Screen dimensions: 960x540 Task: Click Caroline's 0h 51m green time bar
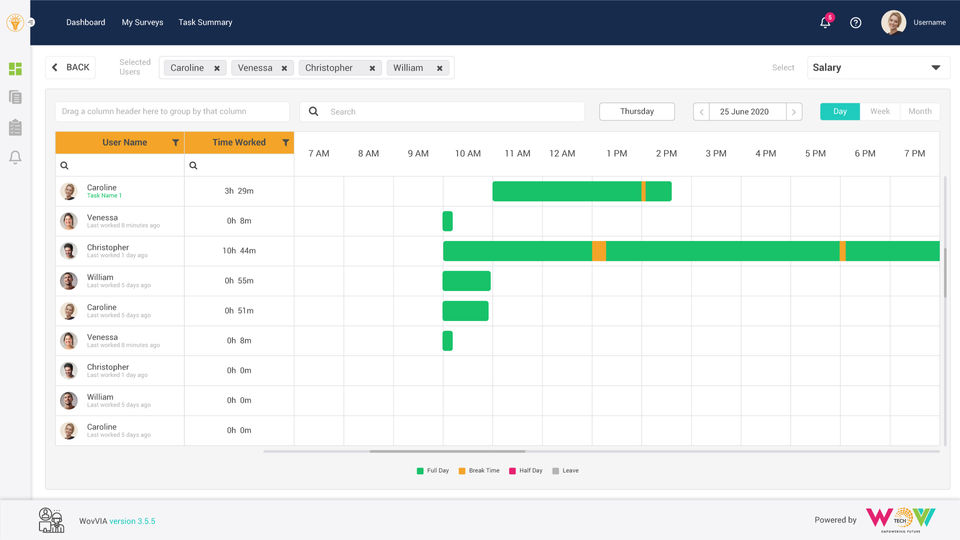465,311
